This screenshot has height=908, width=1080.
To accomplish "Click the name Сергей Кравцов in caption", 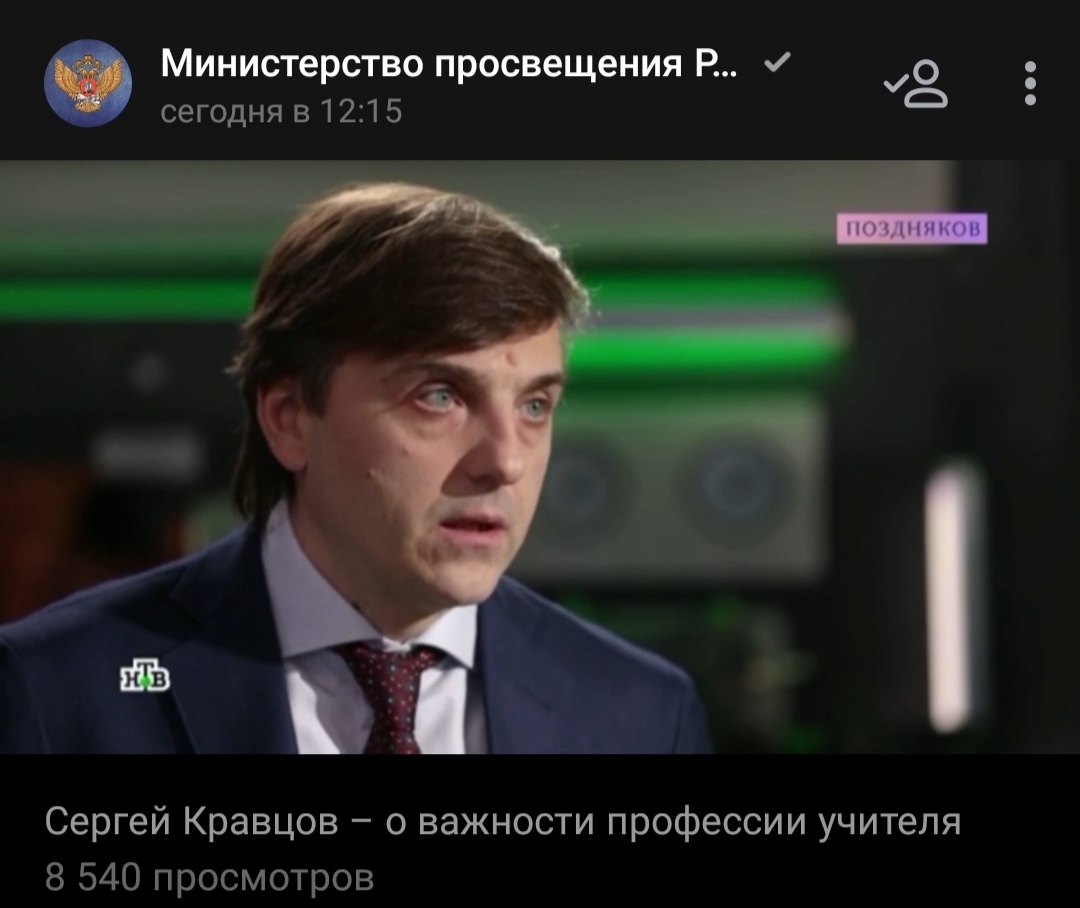I will [191, 821].
